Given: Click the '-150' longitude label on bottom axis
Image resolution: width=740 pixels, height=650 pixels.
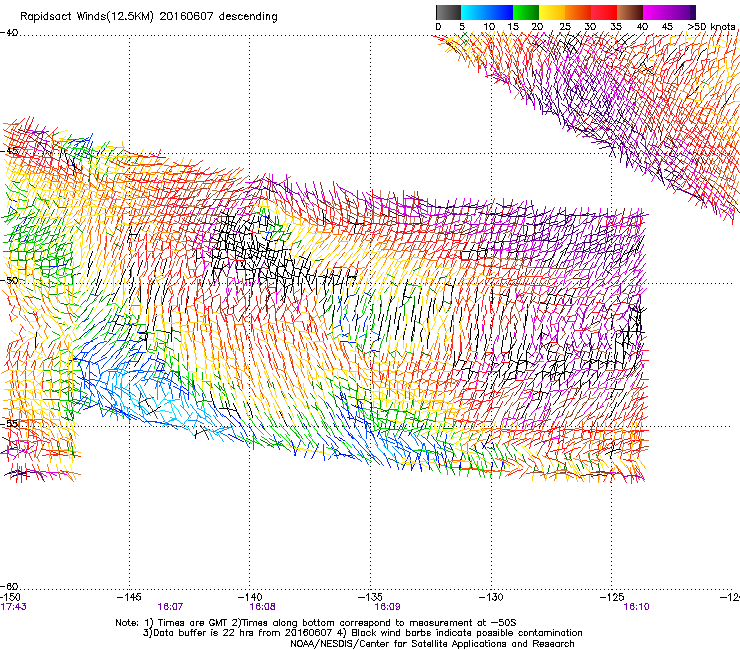Looking at the screenshot, I should coord(10,597).
